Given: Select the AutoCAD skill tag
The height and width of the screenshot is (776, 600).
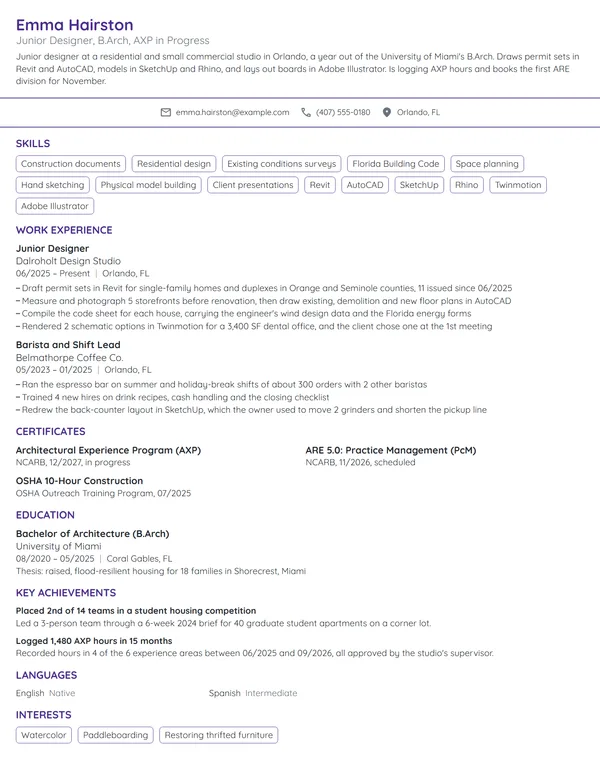Looking at the screenshot, I should (x=365, y=185).
